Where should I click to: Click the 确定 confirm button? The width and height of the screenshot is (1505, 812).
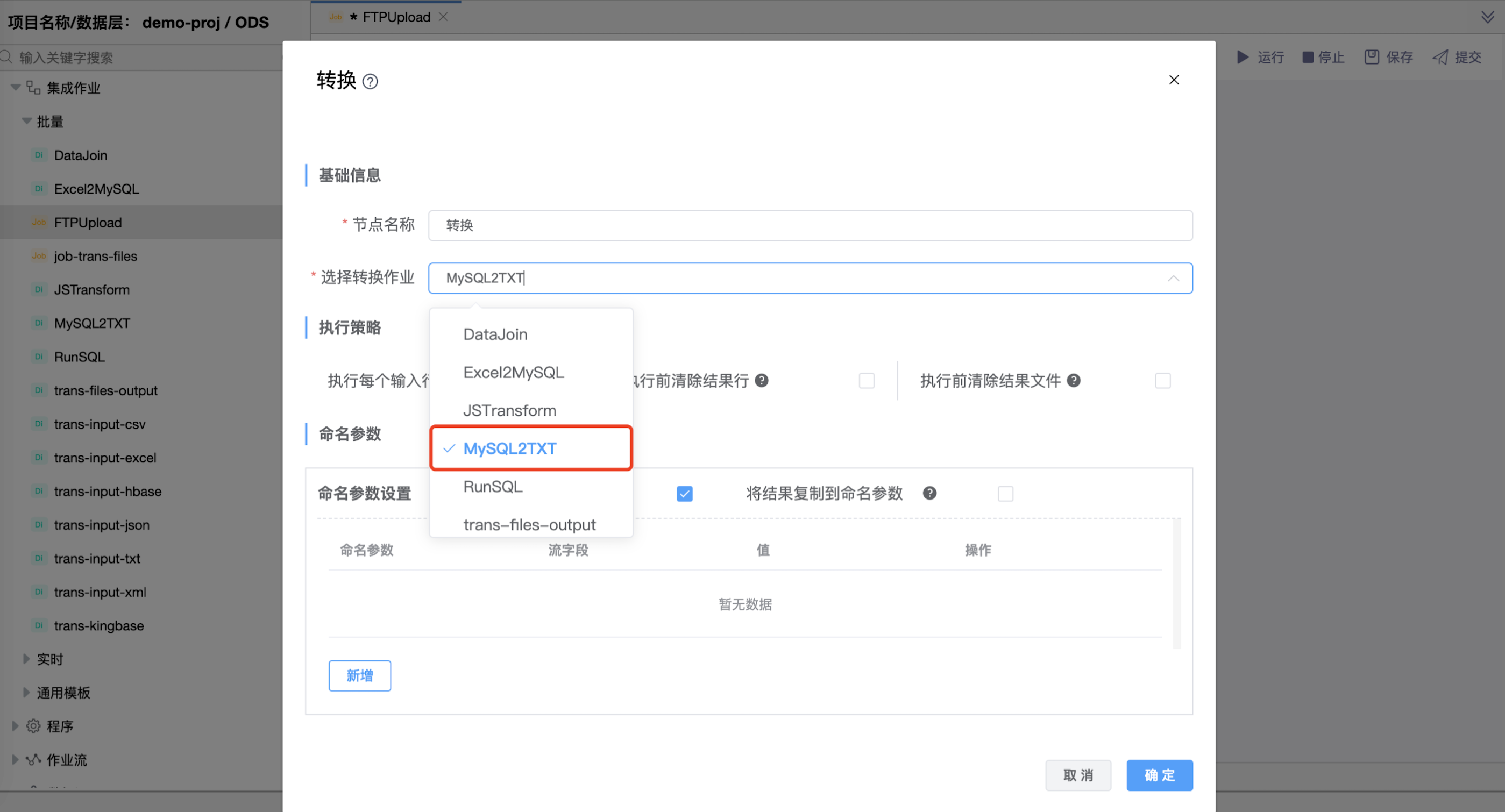(x=1159, y=775)
